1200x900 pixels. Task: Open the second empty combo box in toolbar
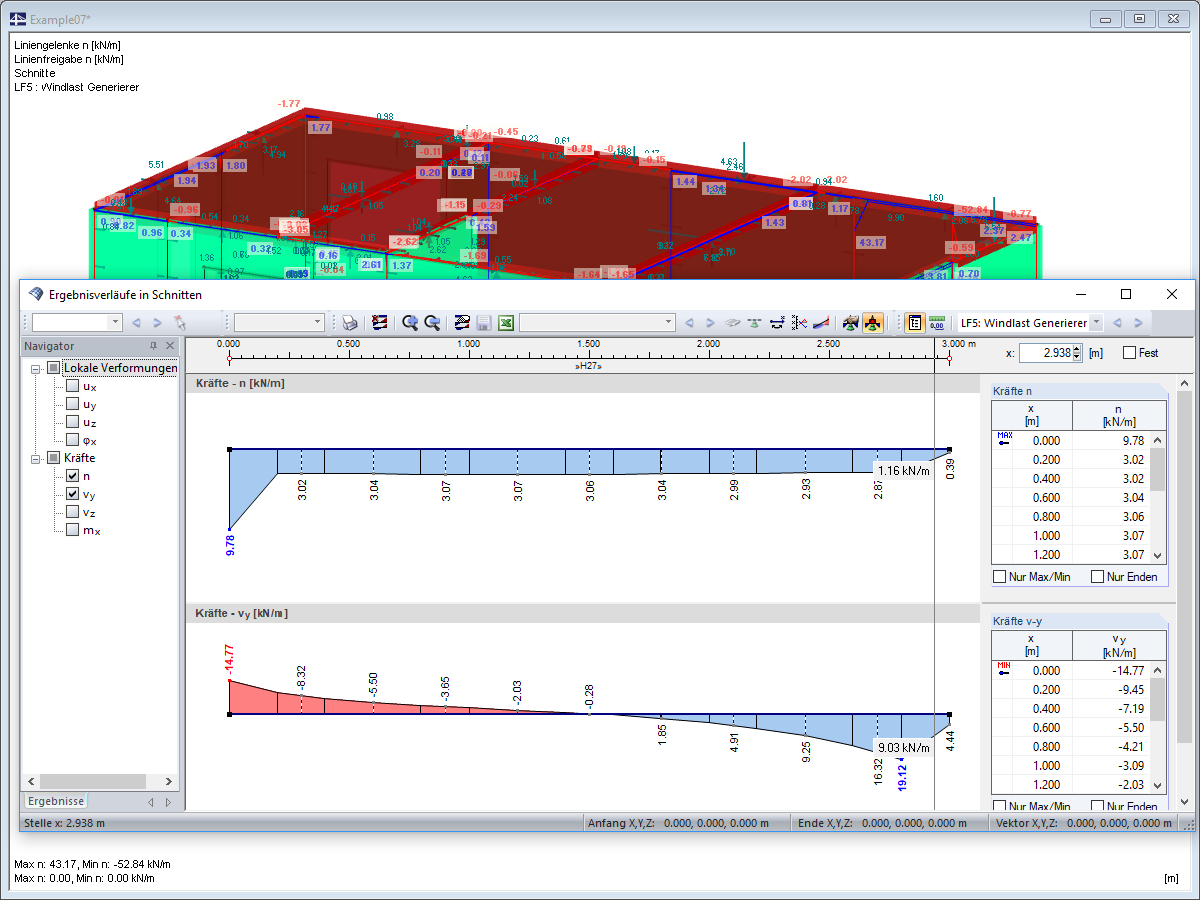(x=318, y=323)
